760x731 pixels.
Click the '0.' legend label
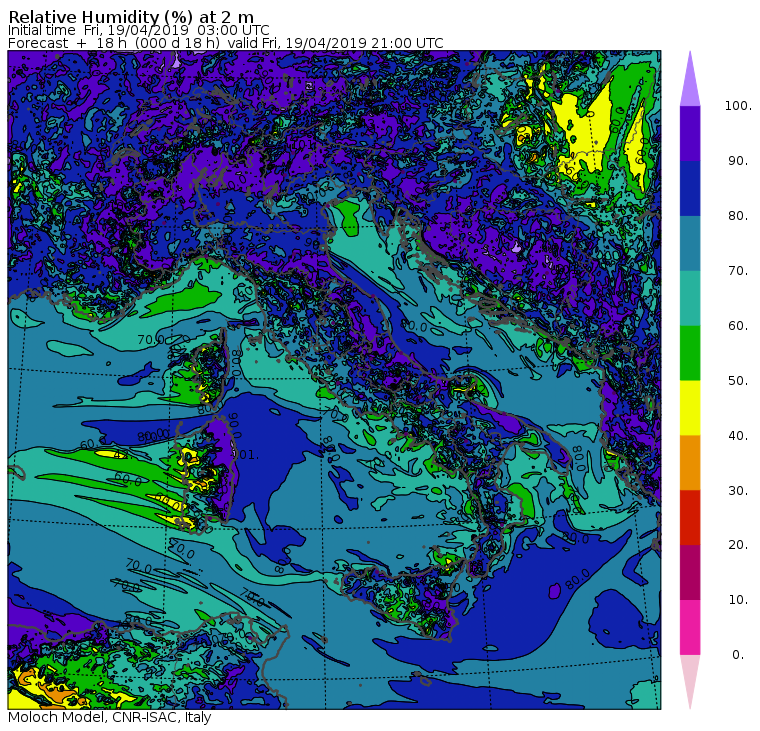tap(738, 655)
